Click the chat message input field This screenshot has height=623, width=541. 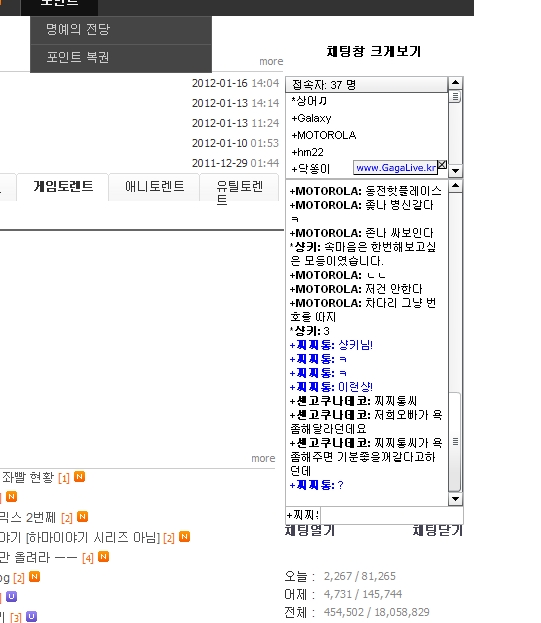[391, 515]
